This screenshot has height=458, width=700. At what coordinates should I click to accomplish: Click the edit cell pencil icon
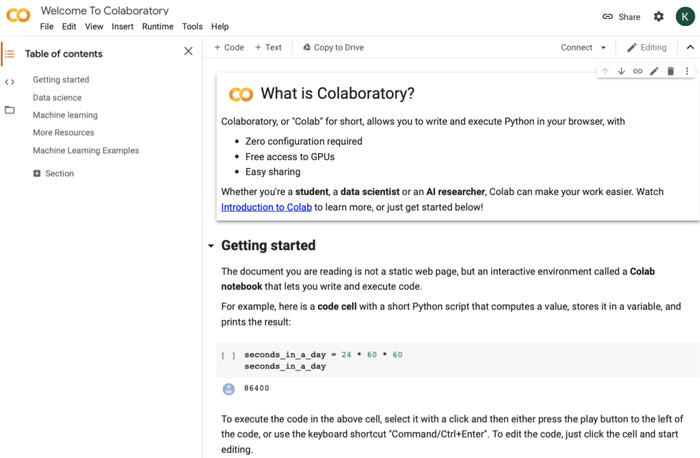654,71
